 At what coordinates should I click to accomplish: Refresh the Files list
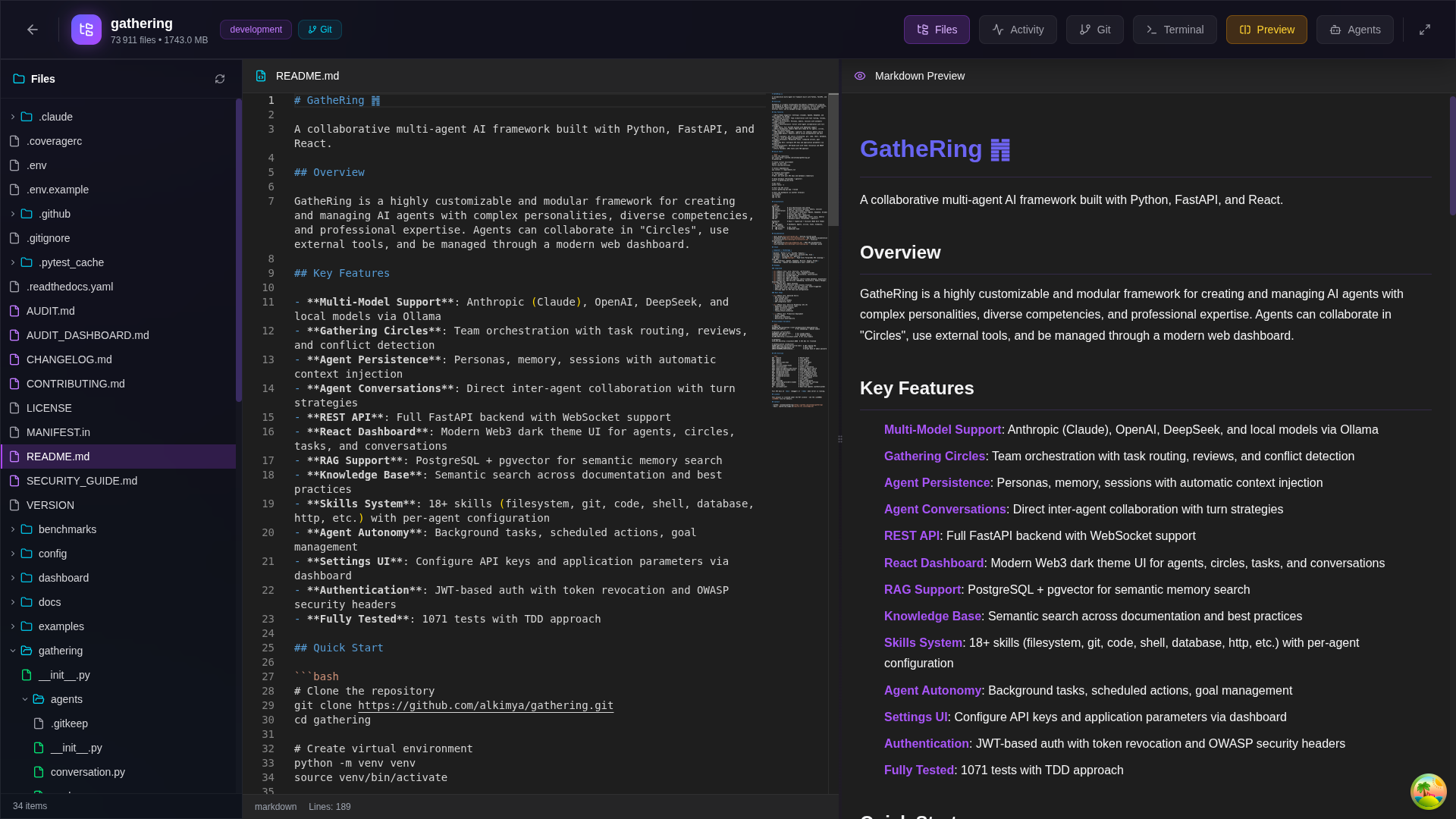click(x=220, y=79)
